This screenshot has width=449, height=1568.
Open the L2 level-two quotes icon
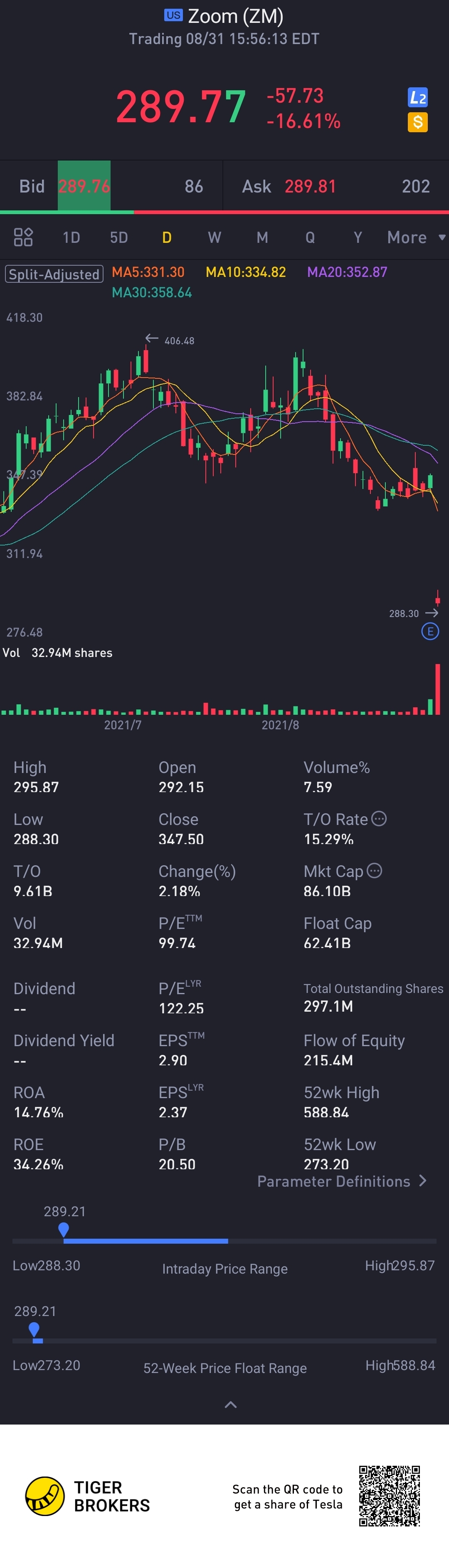tap(417, 97)
